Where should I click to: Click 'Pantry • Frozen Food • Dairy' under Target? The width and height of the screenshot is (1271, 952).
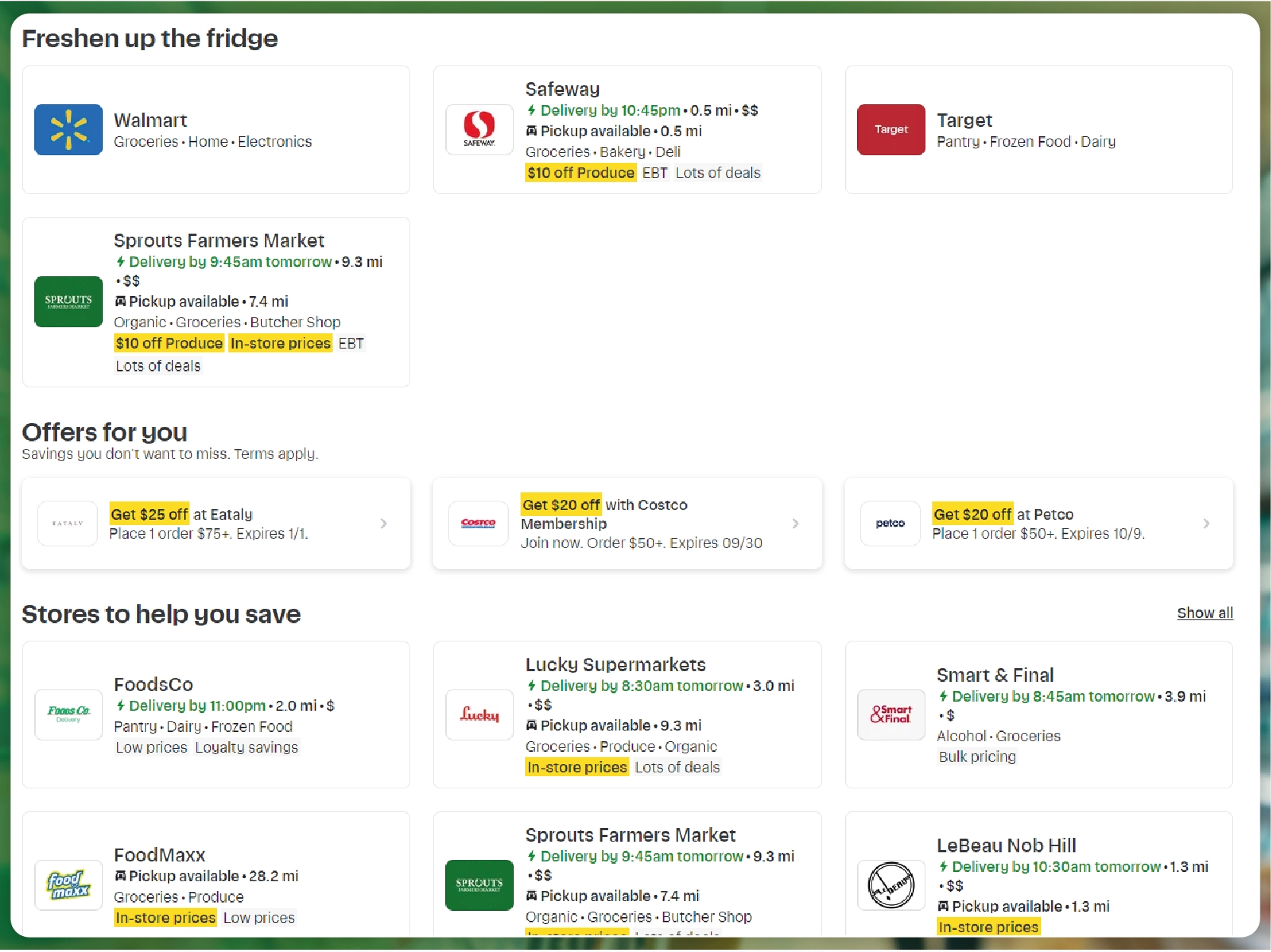click(1026, 142)
